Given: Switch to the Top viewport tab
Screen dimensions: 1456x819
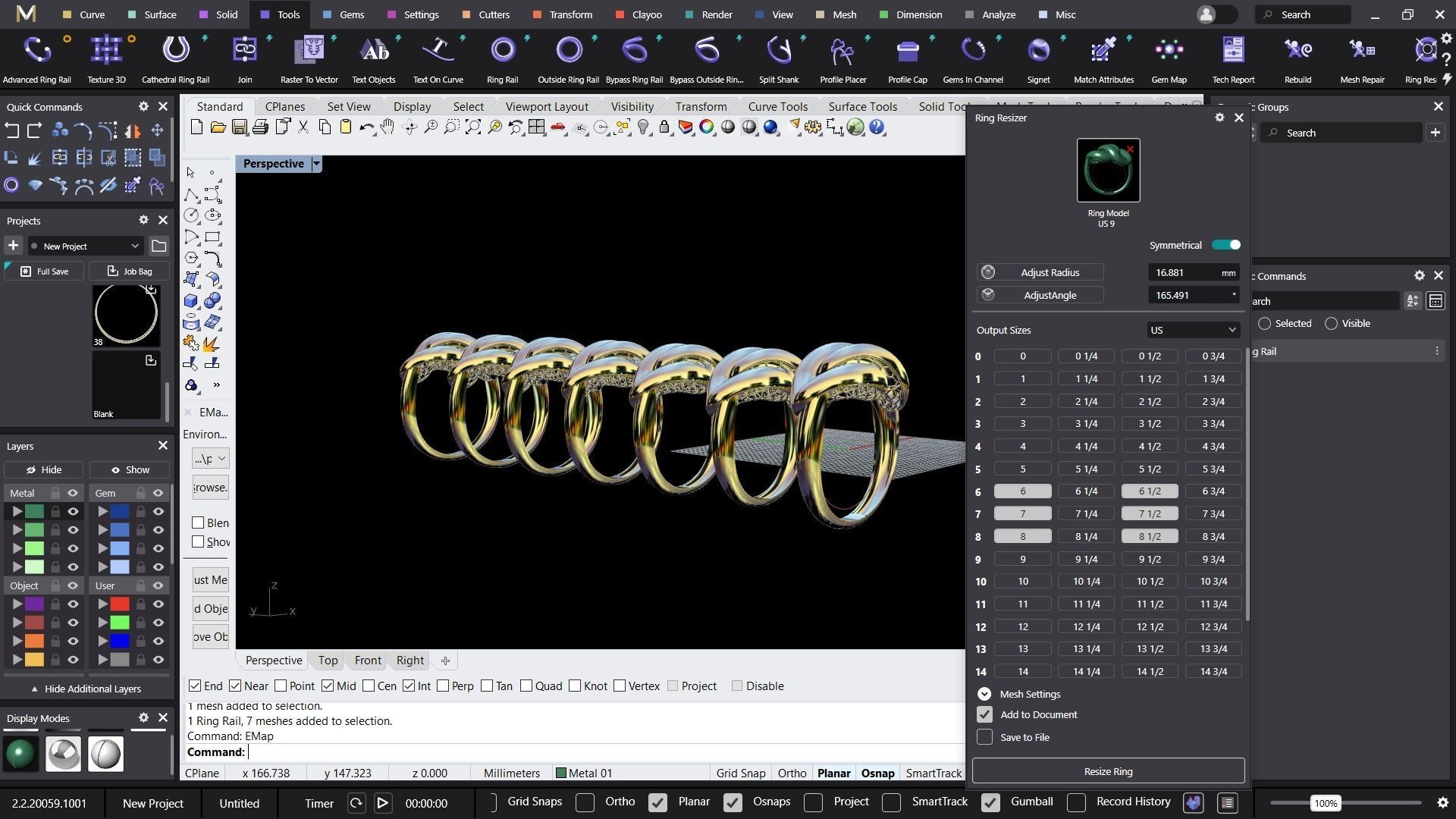Looking at the screenshot, I should click(x=328, y=661).
